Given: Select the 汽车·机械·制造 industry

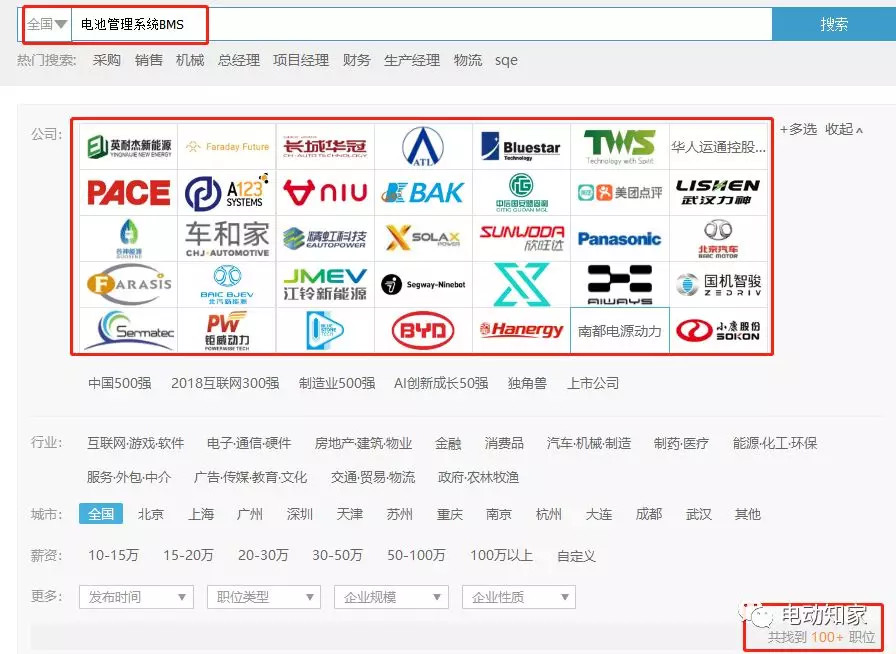Looking at the screenshot, I should click(589, 443).
